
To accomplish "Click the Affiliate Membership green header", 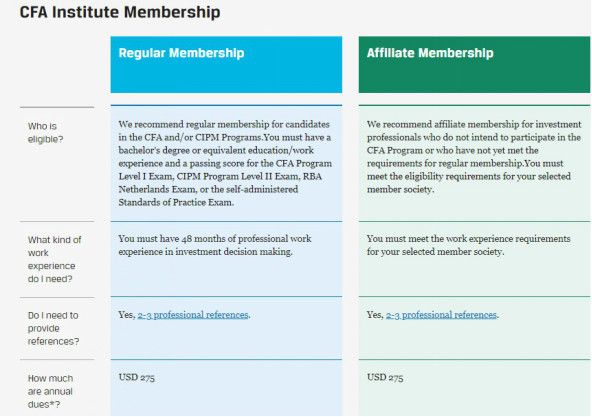I will point(474,65).
